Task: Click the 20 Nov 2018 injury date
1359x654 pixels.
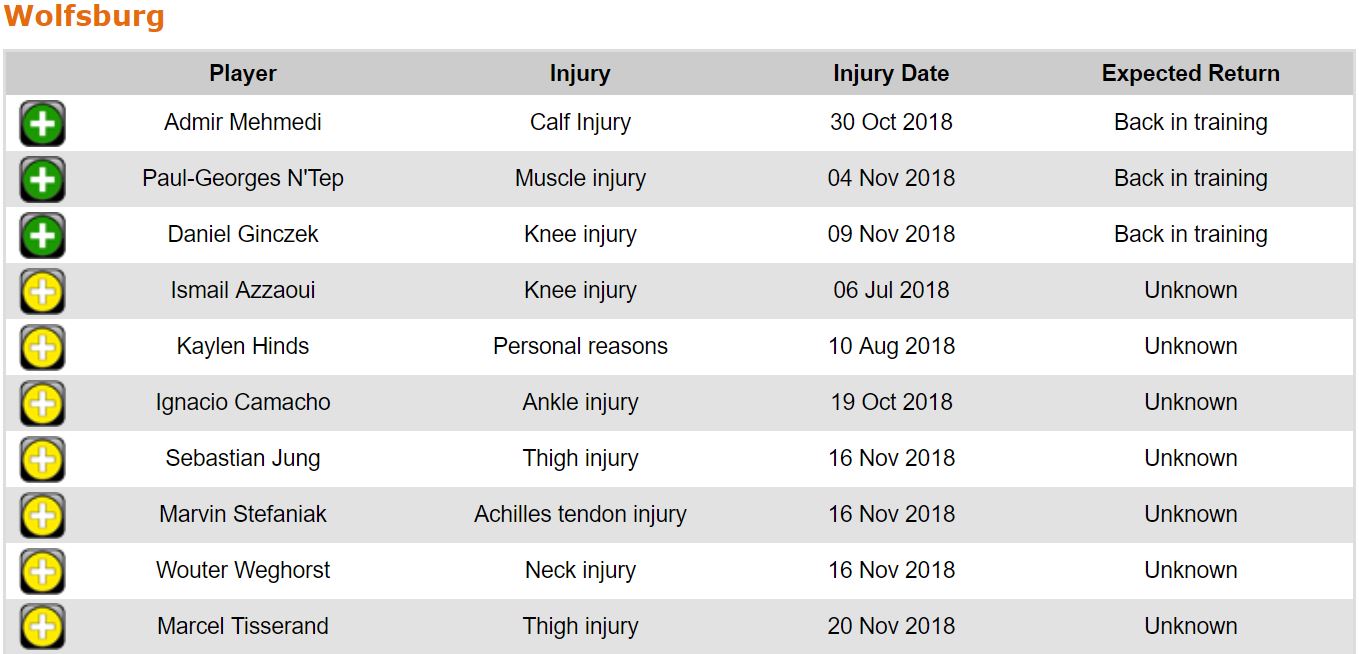Action: [891, 626]
